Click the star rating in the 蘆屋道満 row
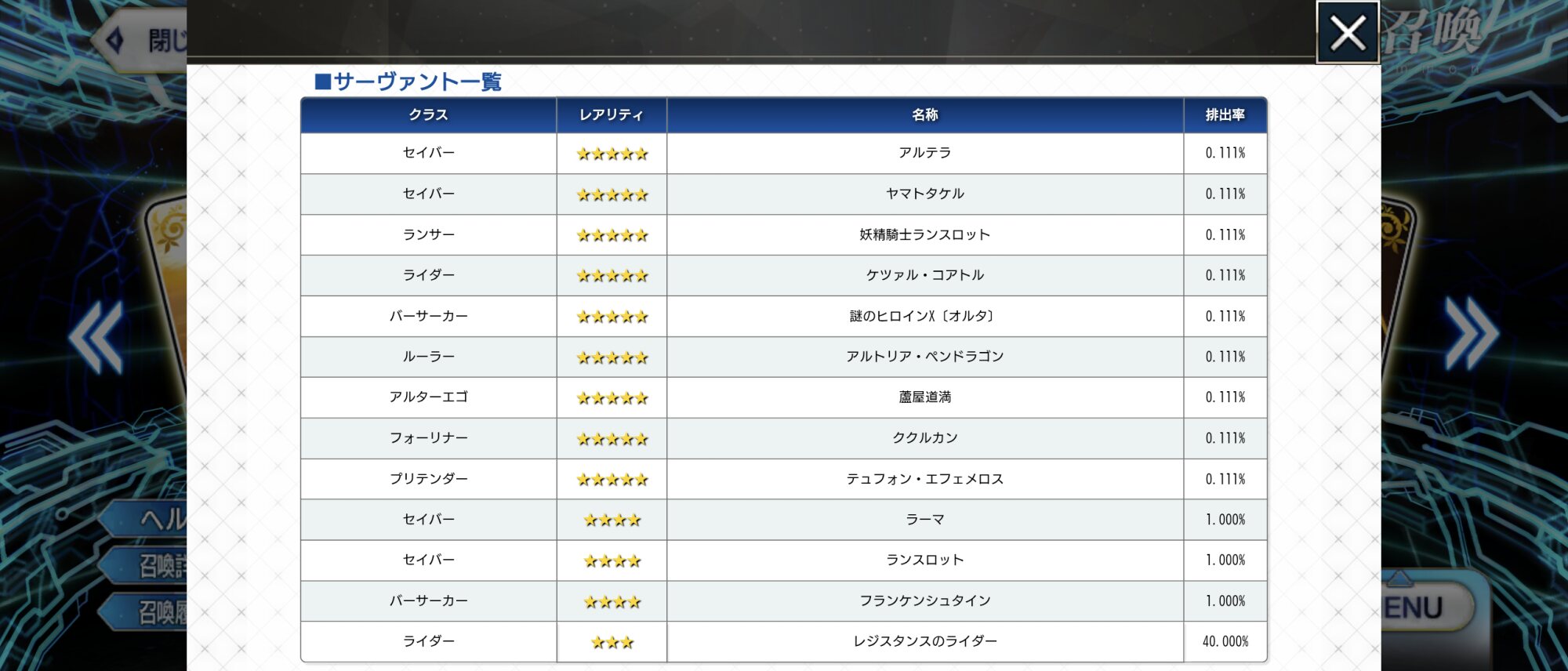 pyautogui.click(x=612, y=398)
